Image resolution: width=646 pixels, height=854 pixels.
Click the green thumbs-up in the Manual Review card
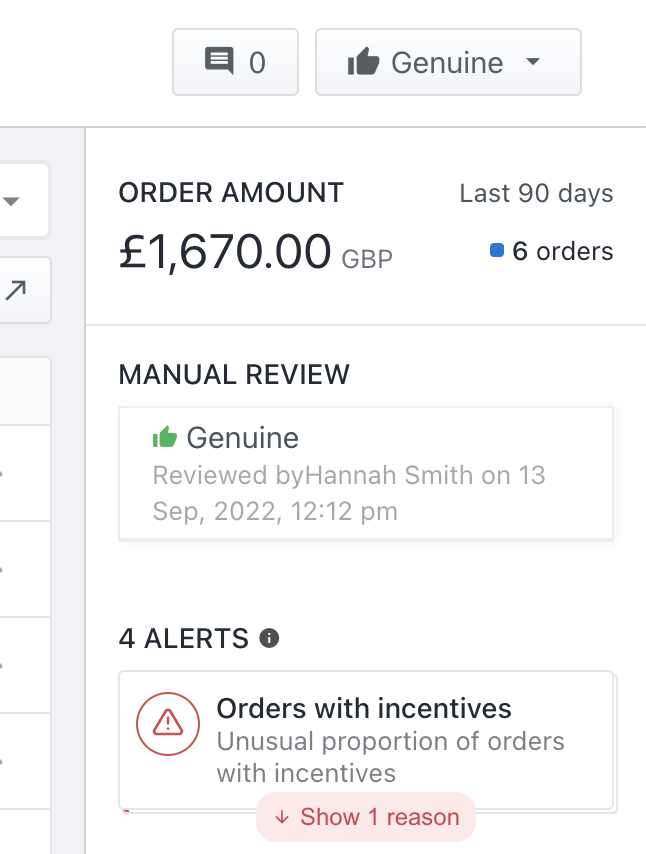165,437
